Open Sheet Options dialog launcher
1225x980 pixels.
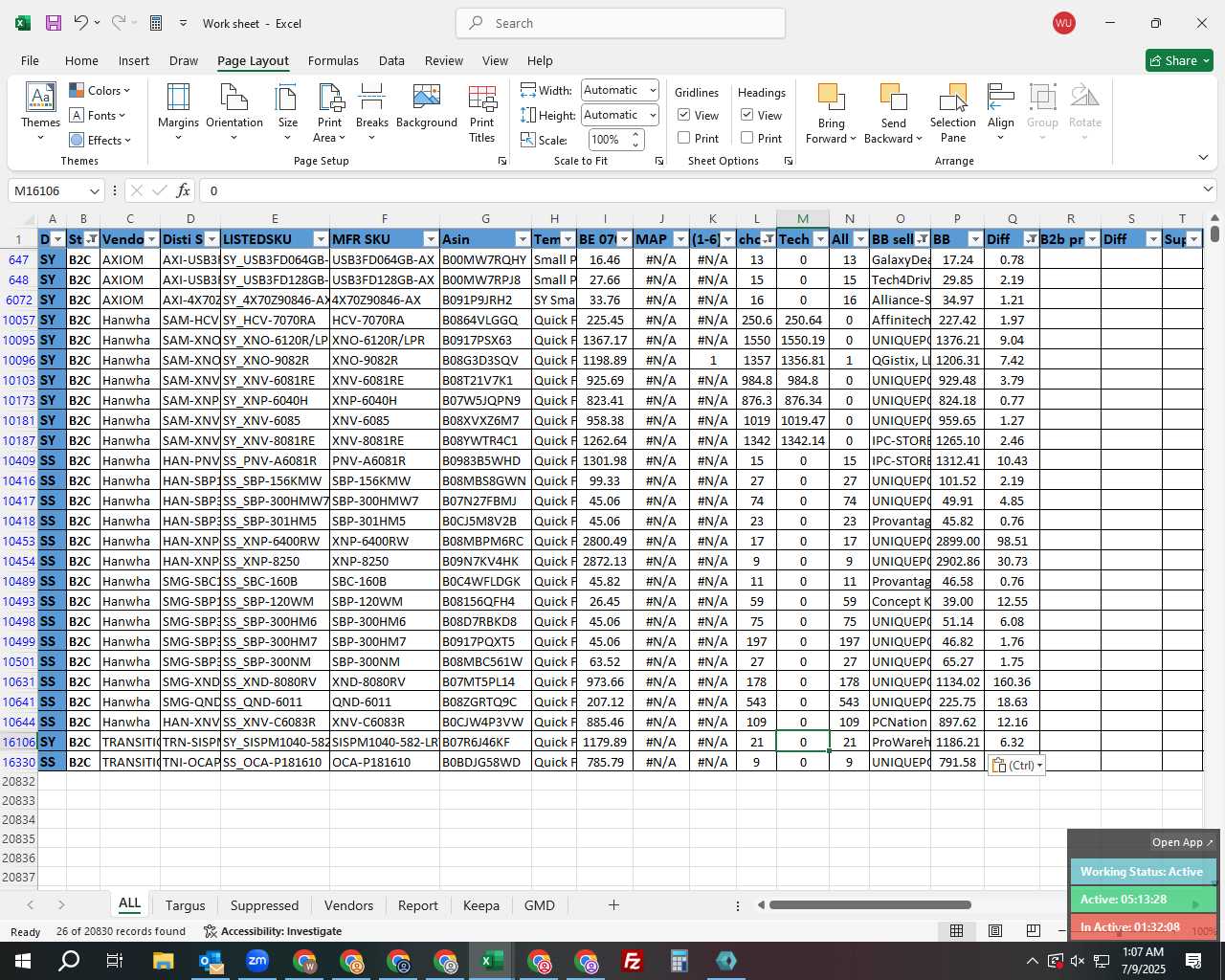click(789, 162)
